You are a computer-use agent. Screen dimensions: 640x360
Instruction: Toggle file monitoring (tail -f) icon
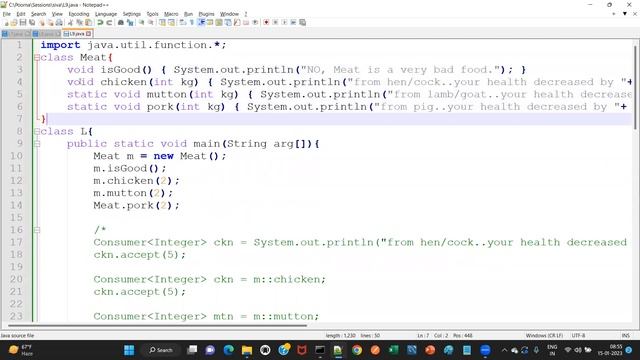click(256, 22)
